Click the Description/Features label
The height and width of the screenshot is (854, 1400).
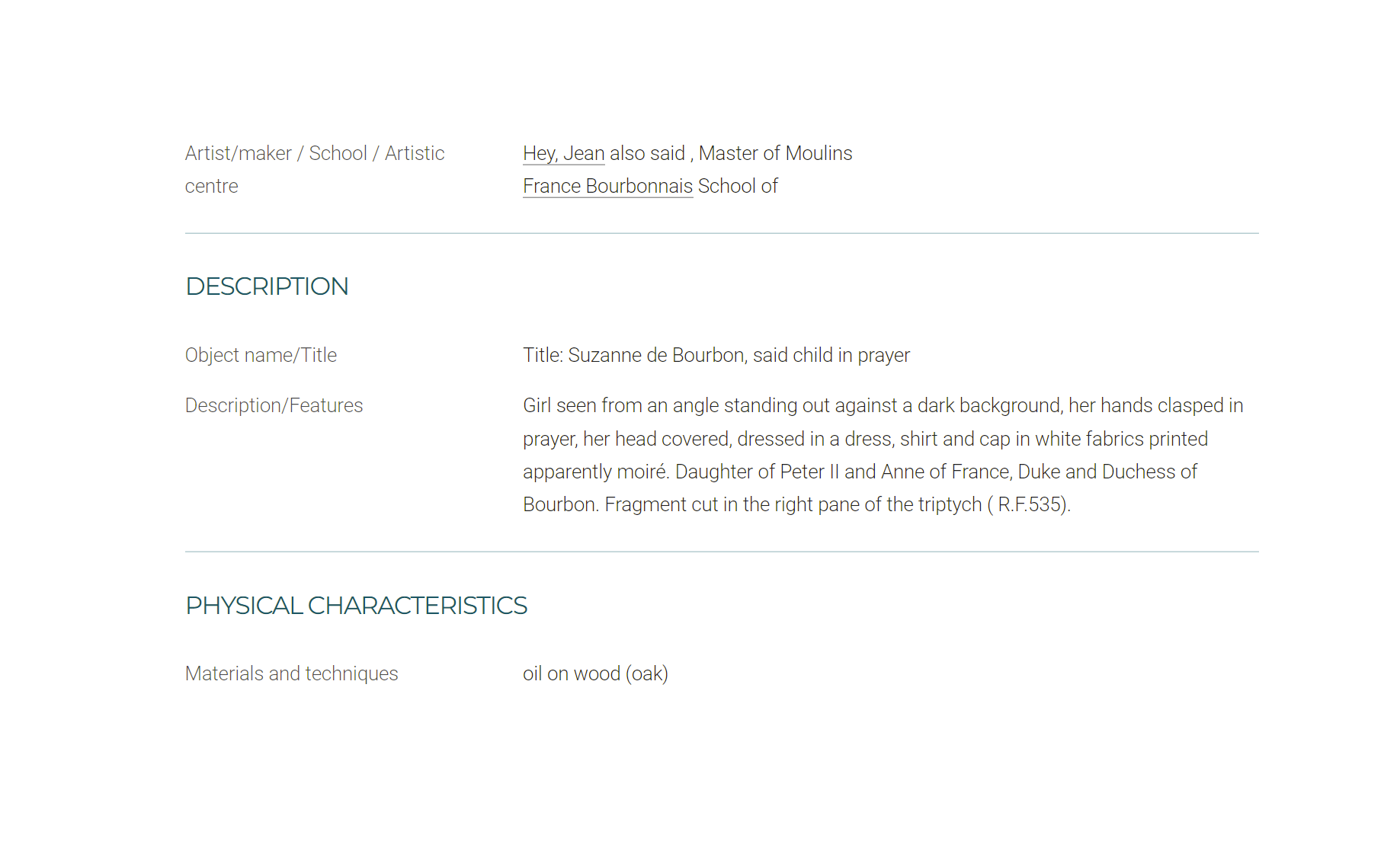[x=274, y=405]
